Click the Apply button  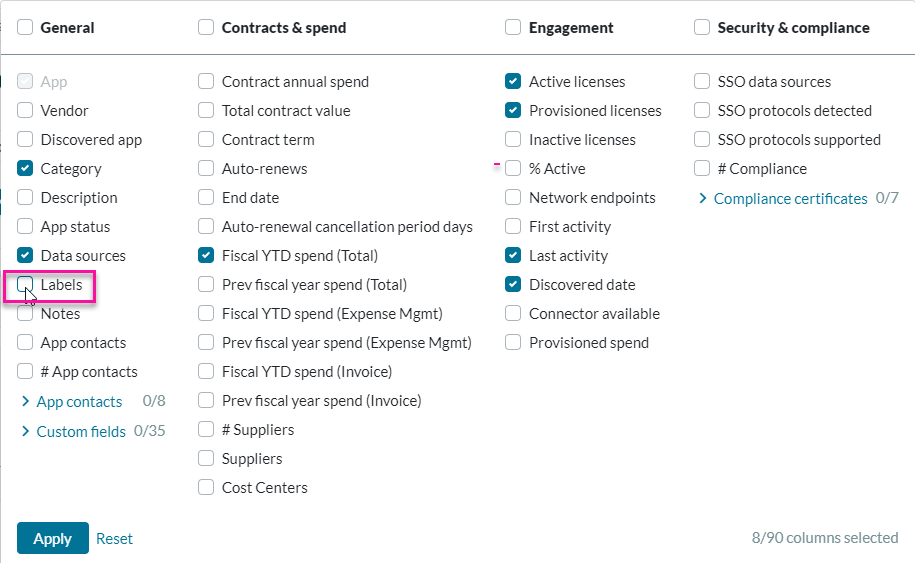(x=52, y=538)
